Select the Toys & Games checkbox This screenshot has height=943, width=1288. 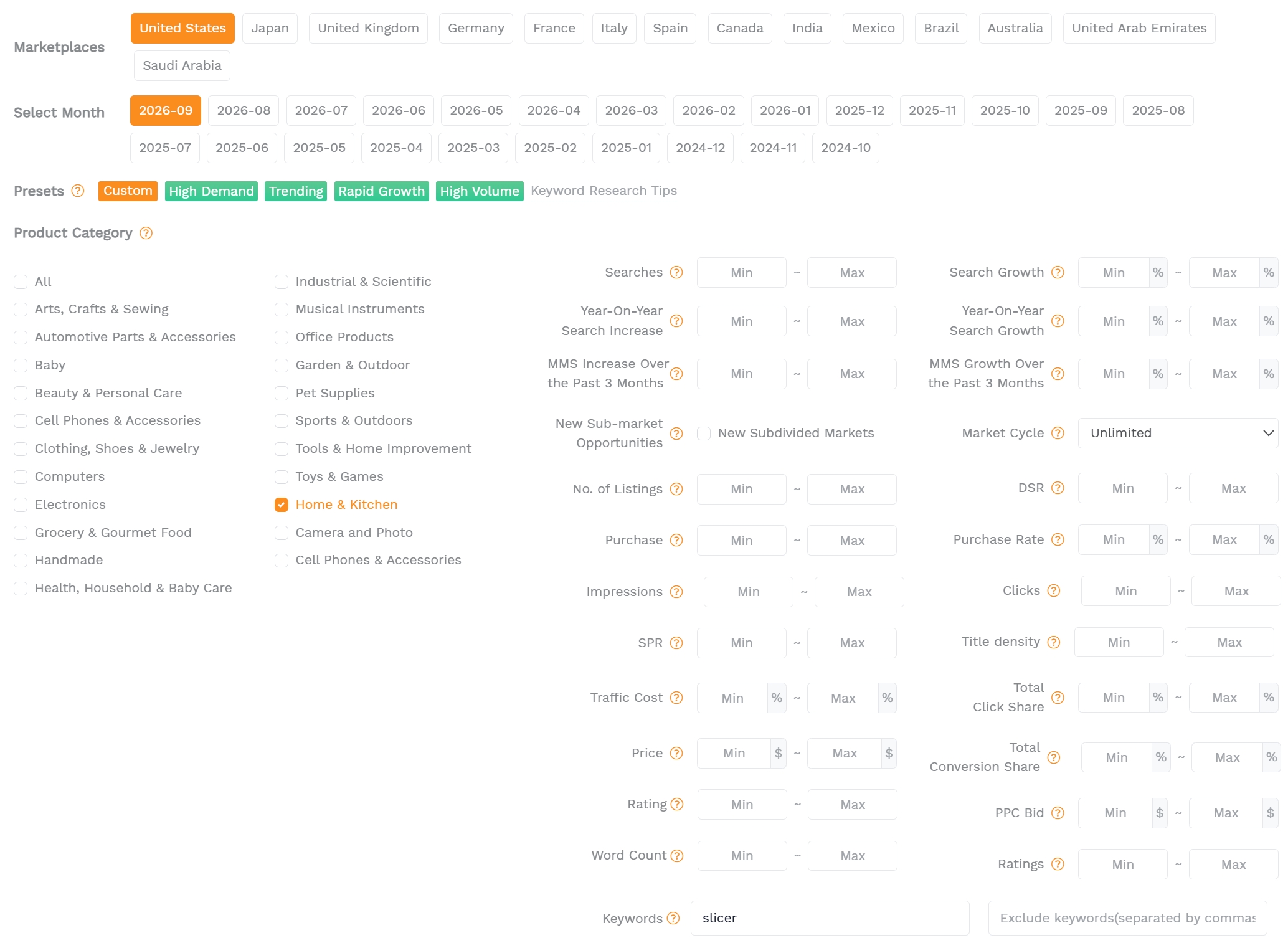coord(282,477)
